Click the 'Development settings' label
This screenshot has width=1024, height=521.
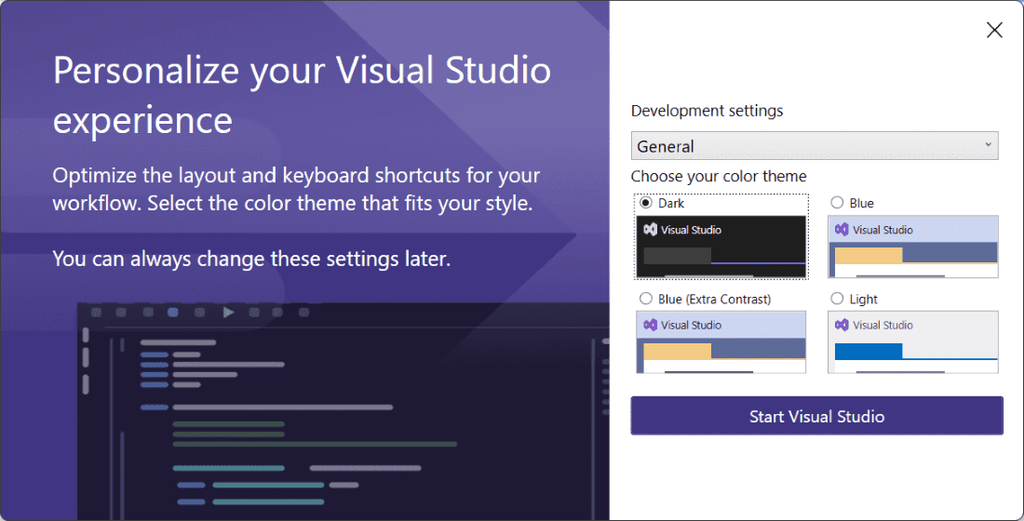click(707, 111)
